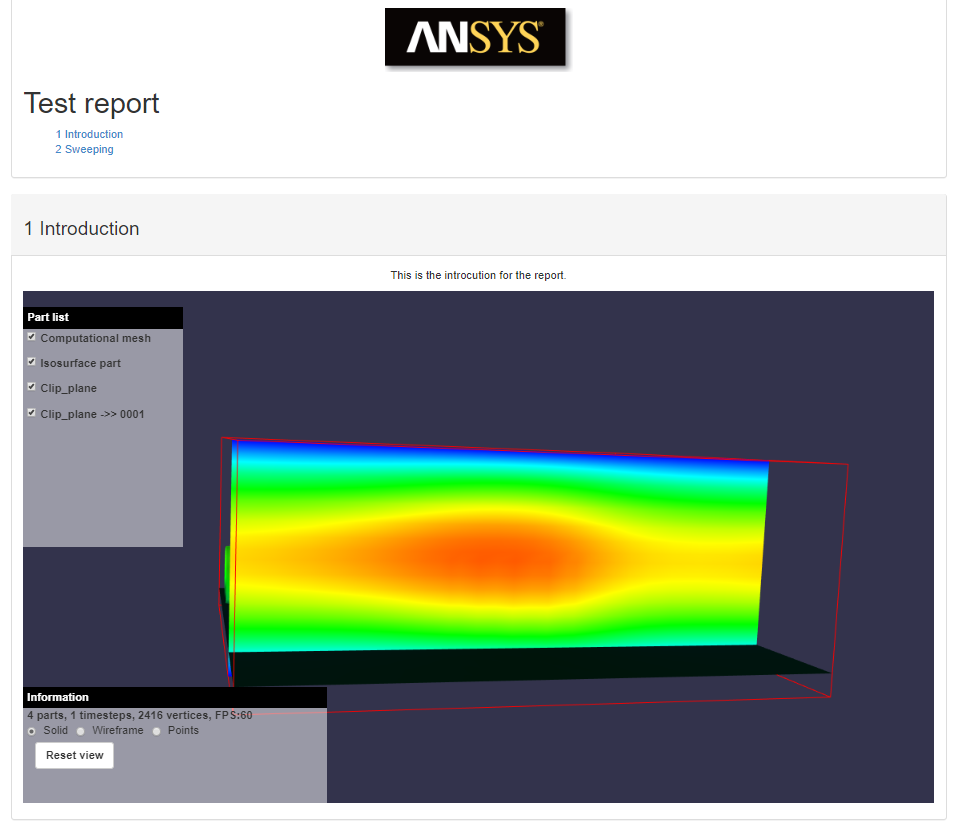This screenshot has height=831, width=967.
Task: Click the Part list panel header
Action: coord(103,317)
